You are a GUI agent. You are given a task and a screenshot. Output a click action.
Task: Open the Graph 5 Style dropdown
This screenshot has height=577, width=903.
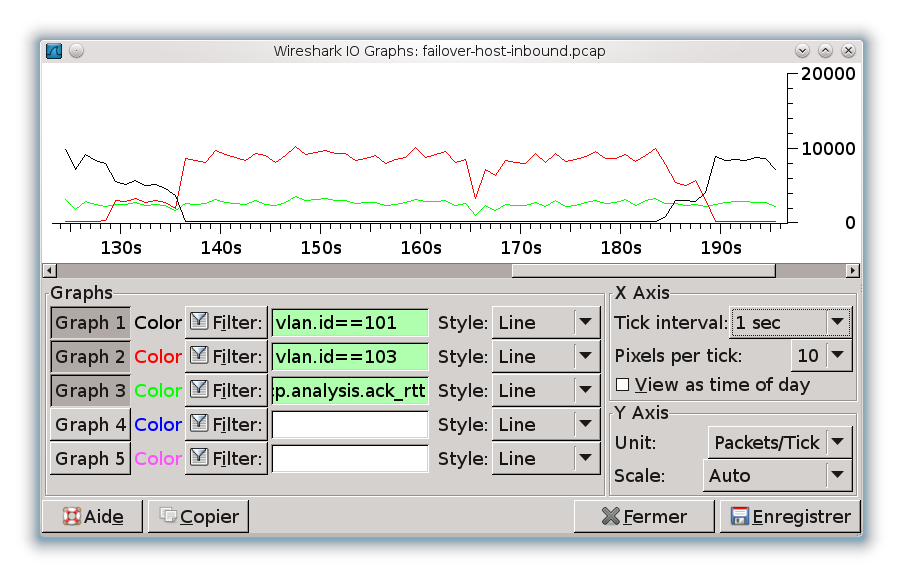pyautogui.click(x=546, y=458)
